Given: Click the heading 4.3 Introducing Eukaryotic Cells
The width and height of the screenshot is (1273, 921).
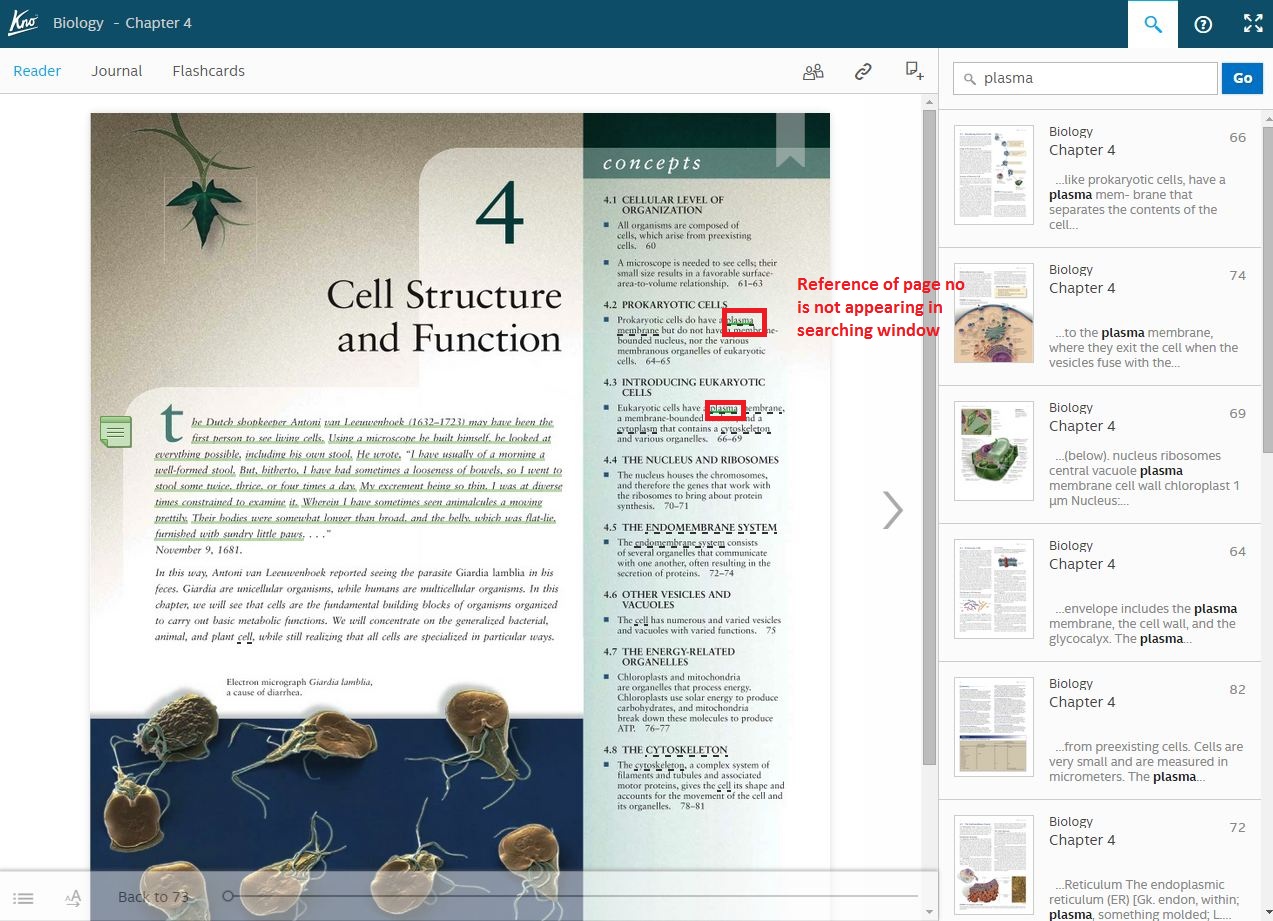Looking at the screenshot, I should point(684,387).
